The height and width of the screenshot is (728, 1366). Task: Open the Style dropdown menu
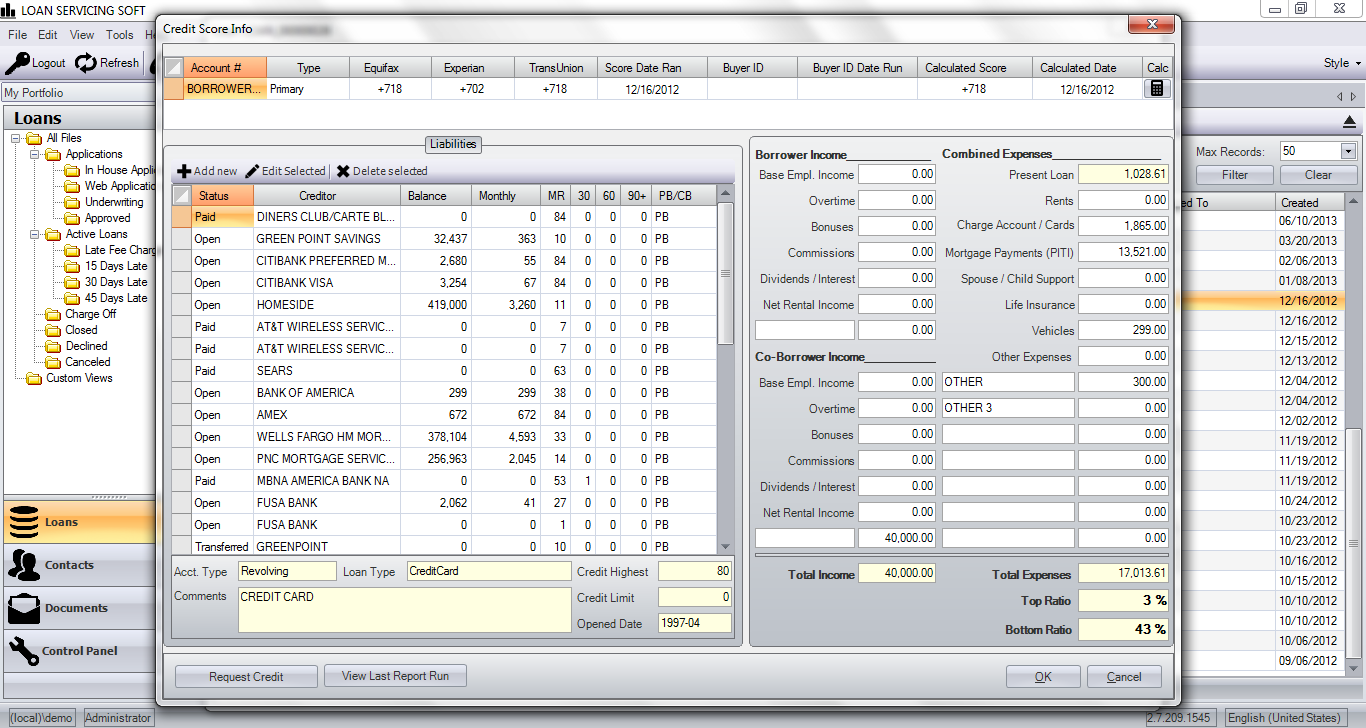pyautogui.click(x=1342, y=63)
